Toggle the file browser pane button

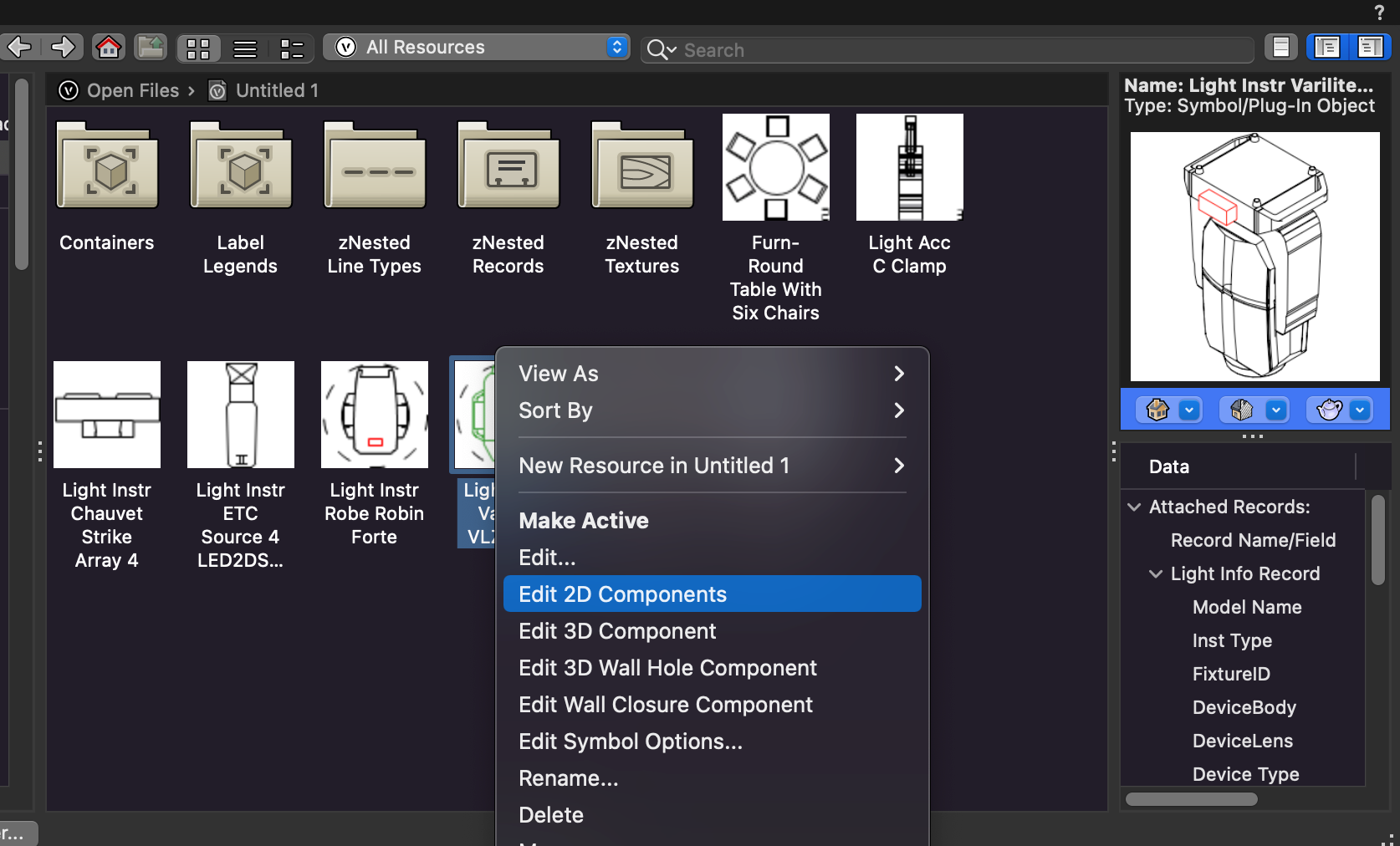[x=1280, y=47]
